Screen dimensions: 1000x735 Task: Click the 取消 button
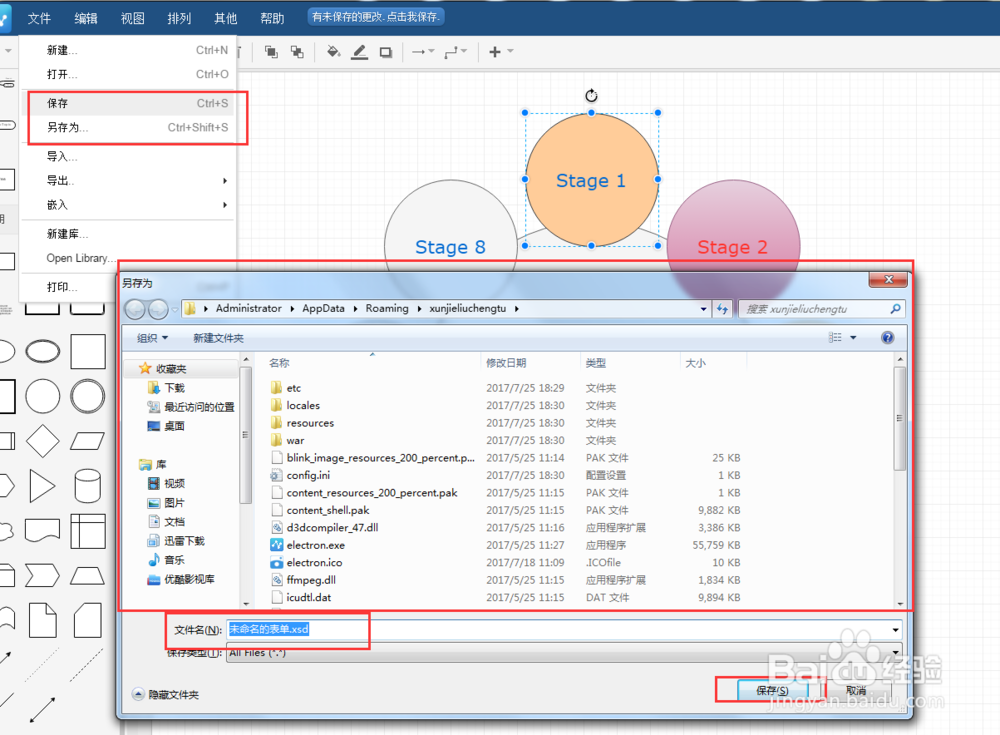pos(856,690)
